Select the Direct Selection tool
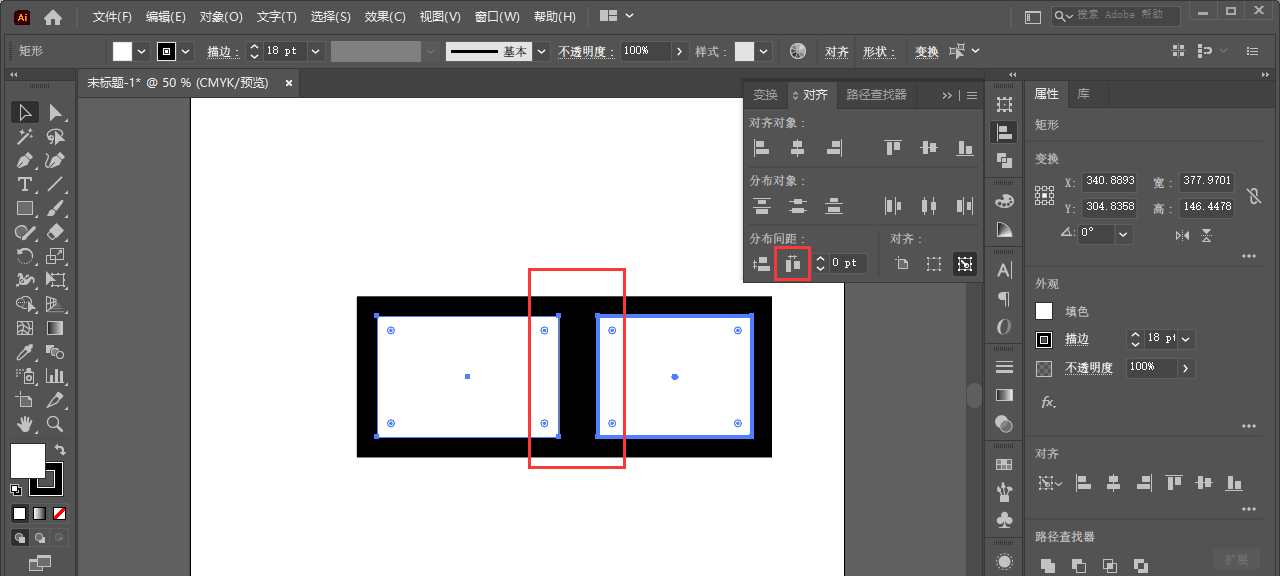 55,112
